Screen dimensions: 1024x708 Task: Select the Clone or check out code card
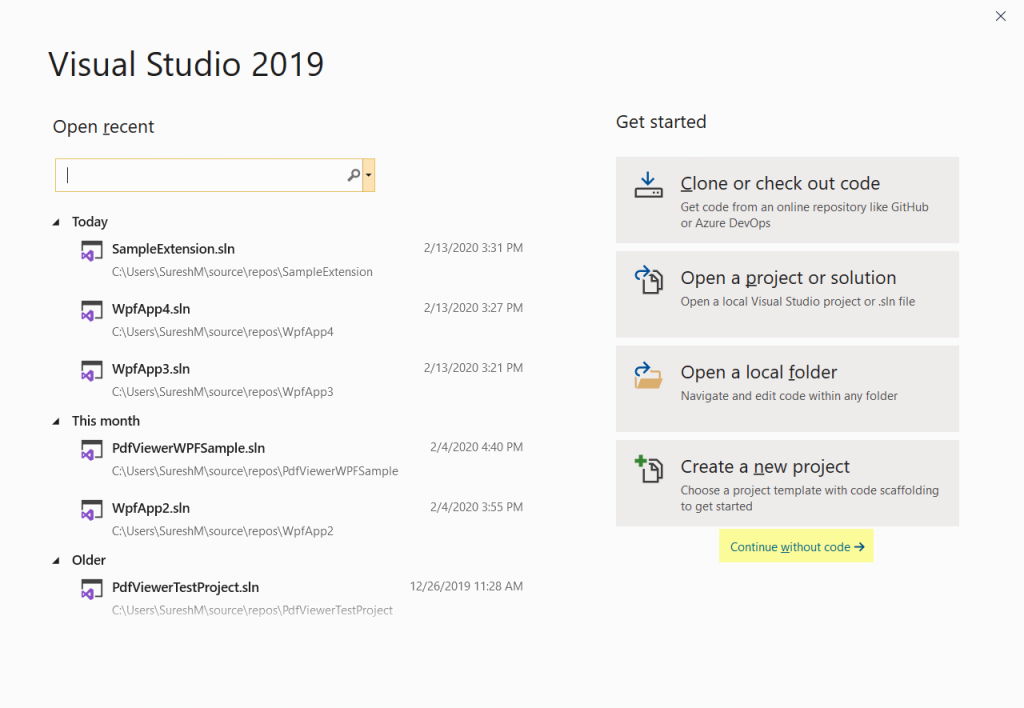(x=787, y=199)
